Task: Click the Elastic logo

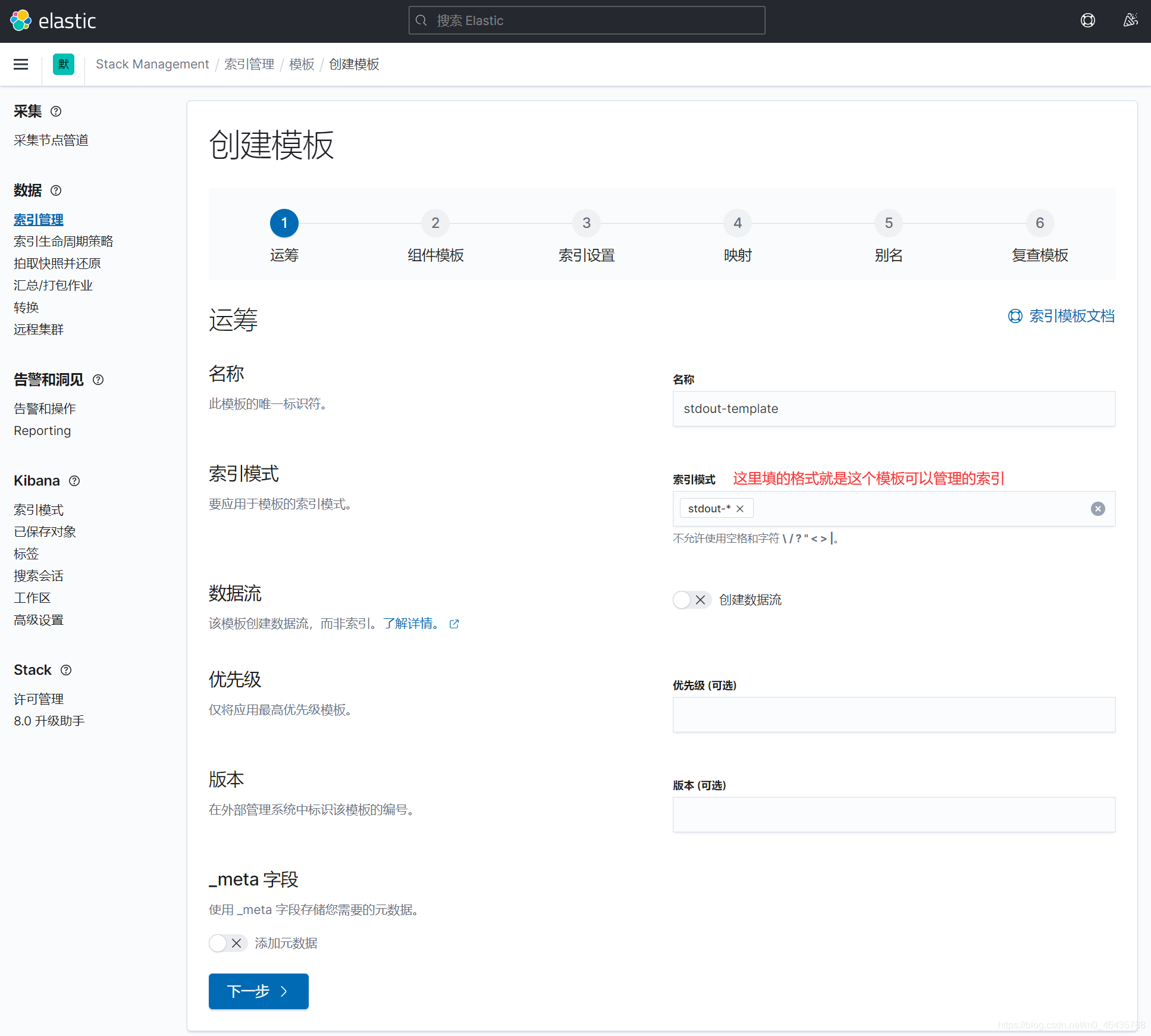Action: [53, 21]
